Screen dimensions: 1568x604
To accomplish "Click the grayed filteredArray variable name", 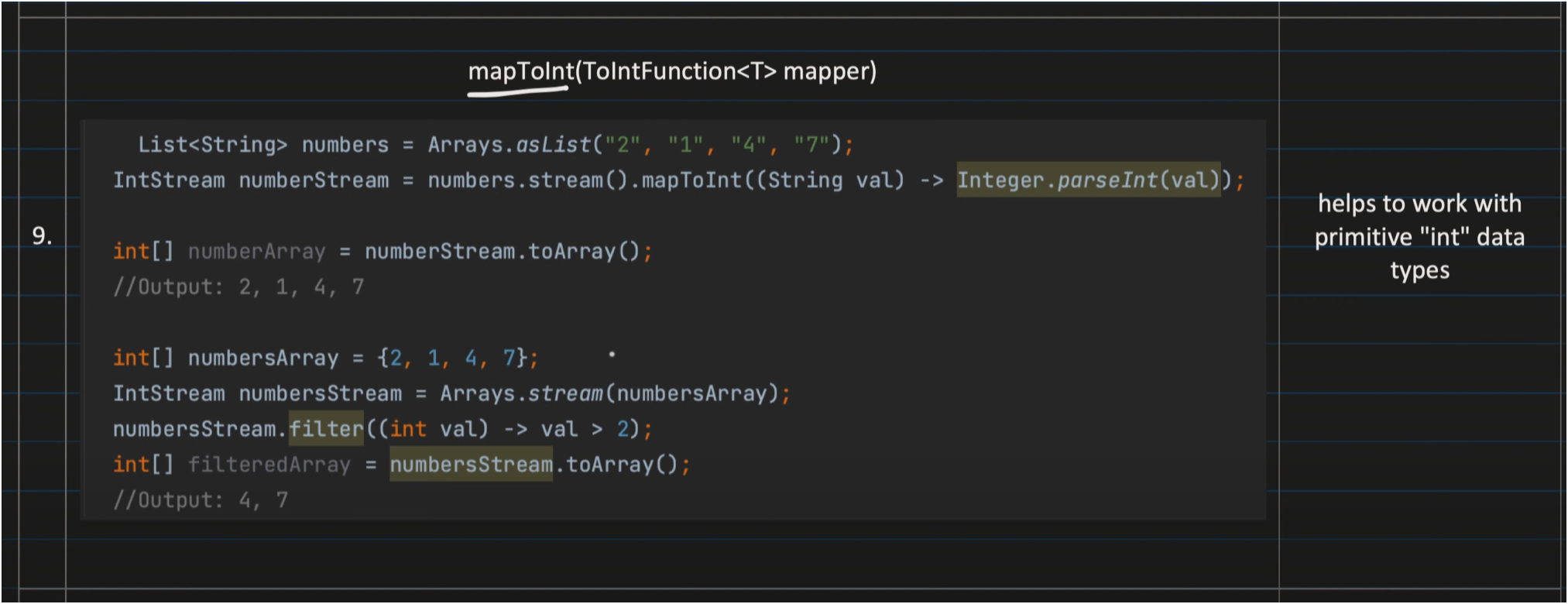I will (269, 465).
